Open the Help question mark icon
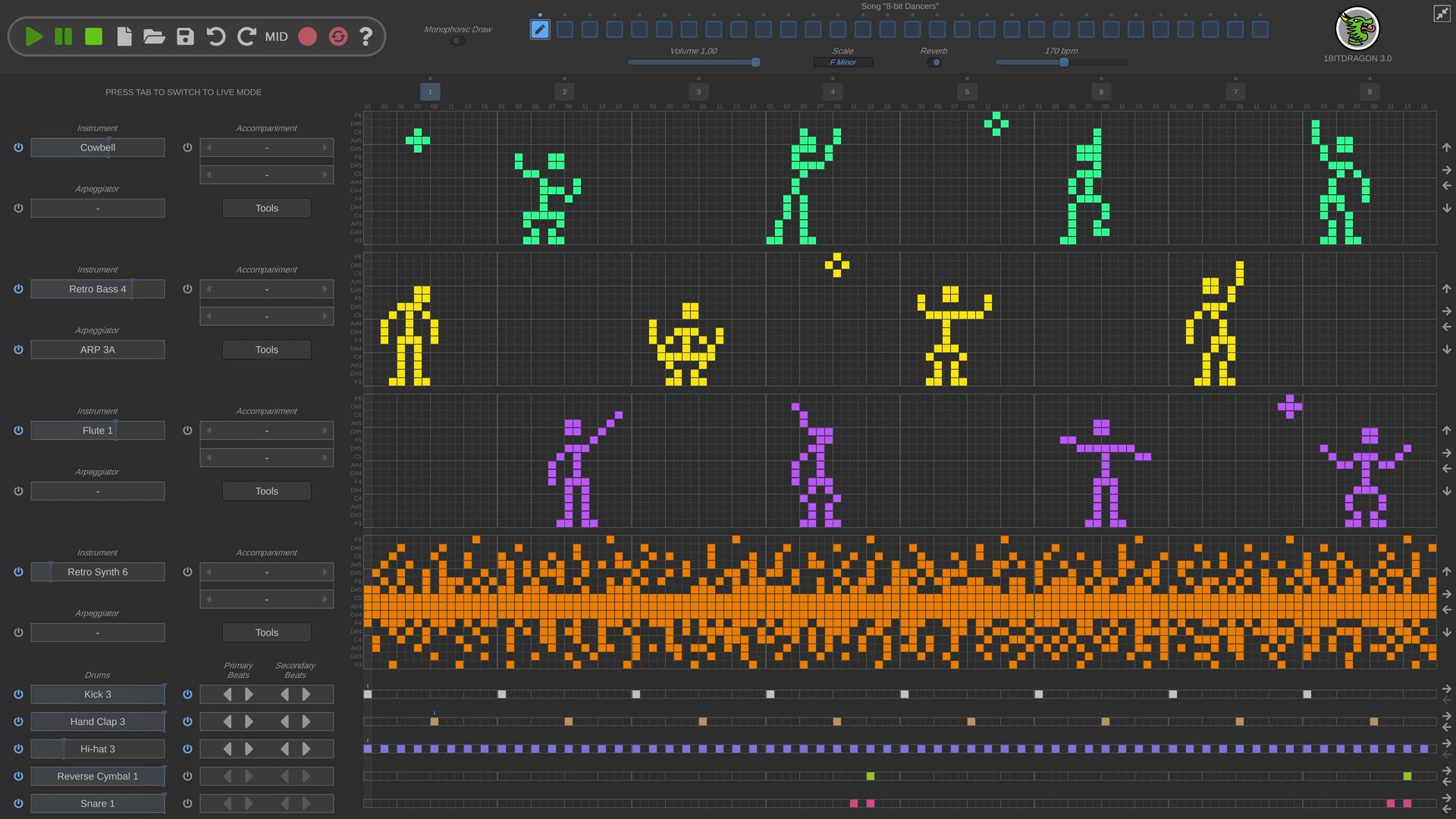1456x819 pixels. coord(366,36)
